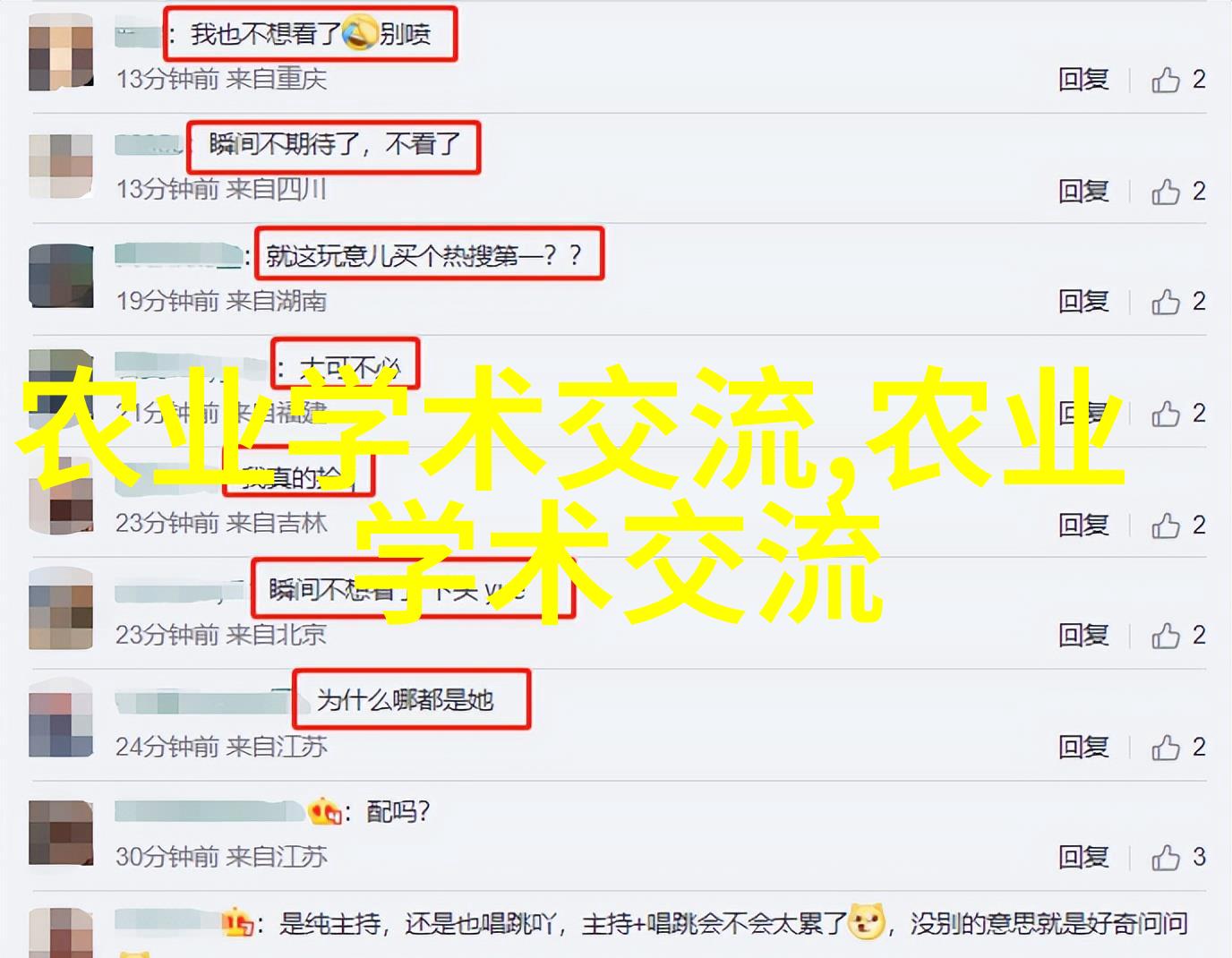The height and width of the screenshot is (958, 1232).
Task: Like the 配吗? comment
Action: [x=1178, y=858]
